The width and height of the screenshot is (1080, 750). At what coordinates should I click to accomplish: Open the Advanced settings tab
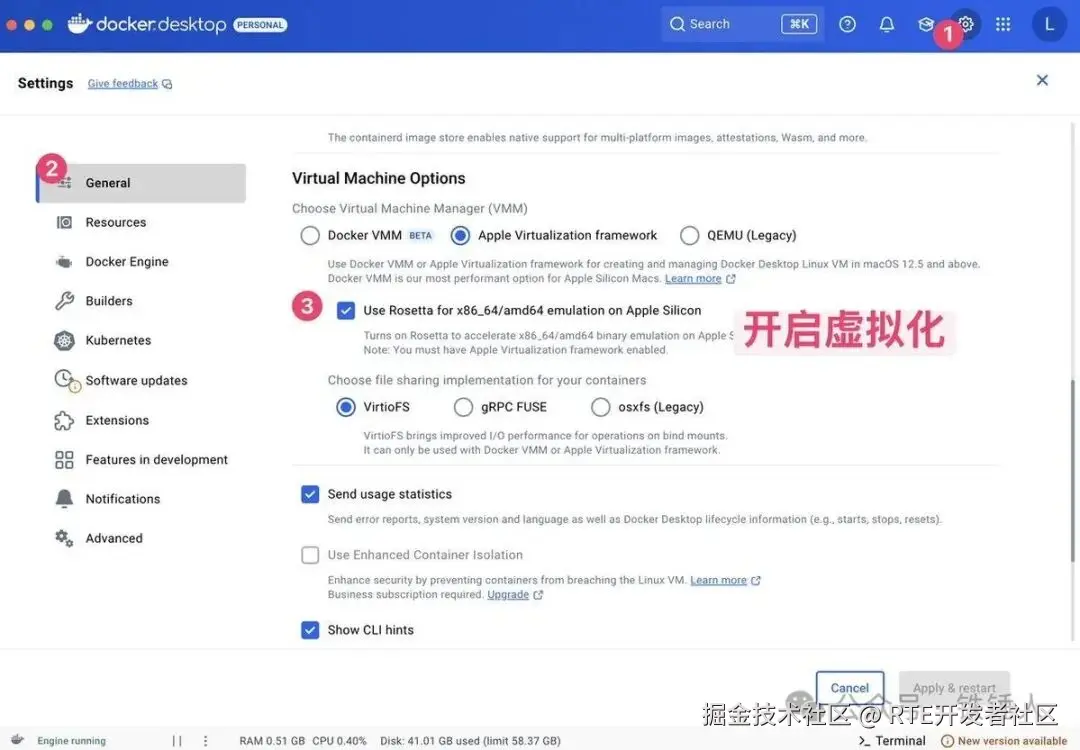click(x=141, y=539)
